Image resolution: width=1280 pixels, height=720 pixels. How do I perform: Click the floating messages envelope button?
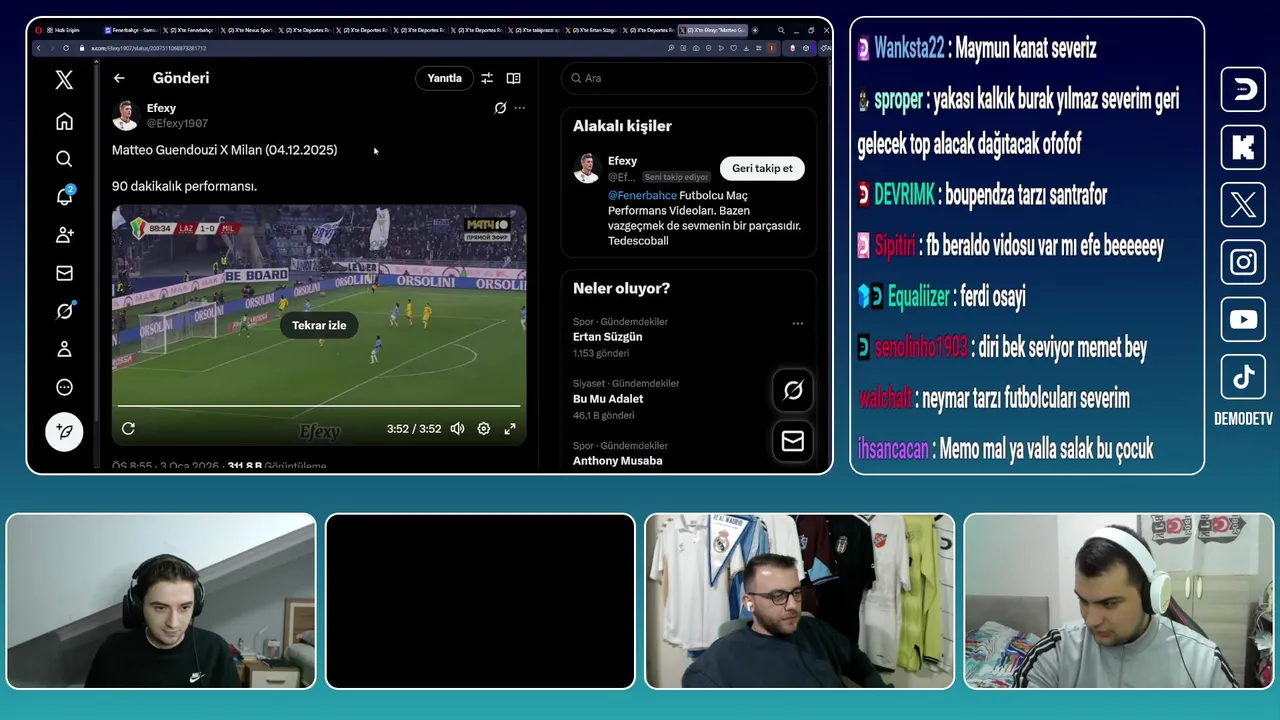click(793, 441)
